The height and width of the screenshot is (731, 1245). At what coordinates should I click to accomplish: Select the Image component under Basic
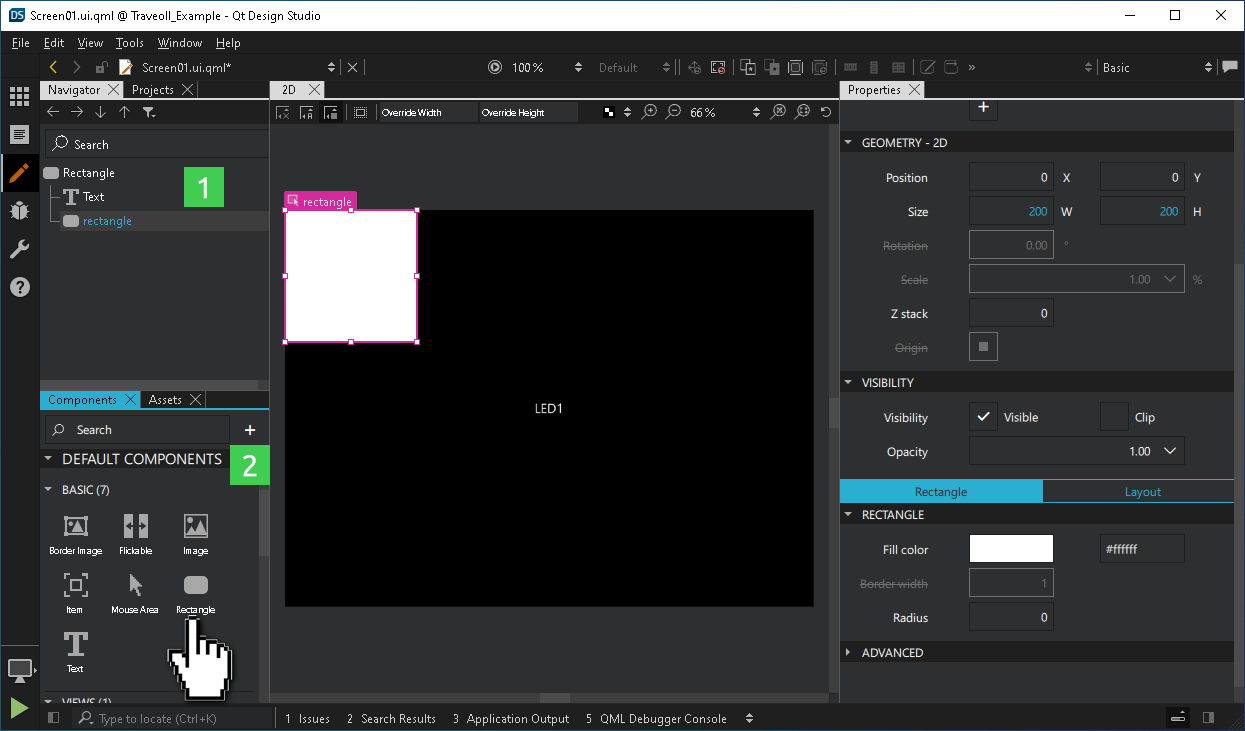tap(195, 530)
